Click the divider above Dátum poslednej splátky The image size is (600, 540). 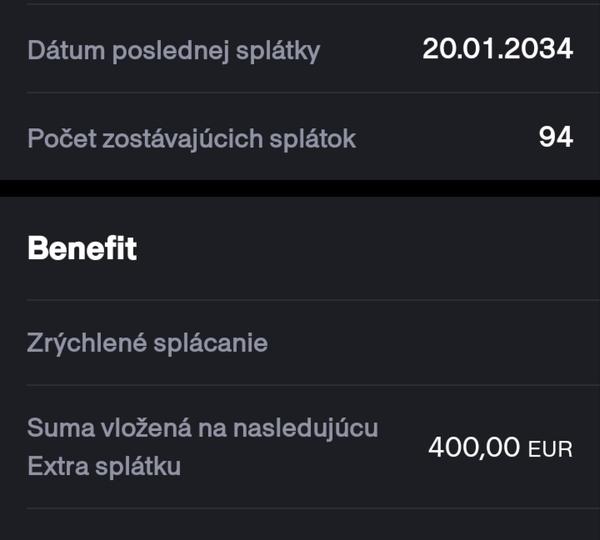click(x=300, y=4)
